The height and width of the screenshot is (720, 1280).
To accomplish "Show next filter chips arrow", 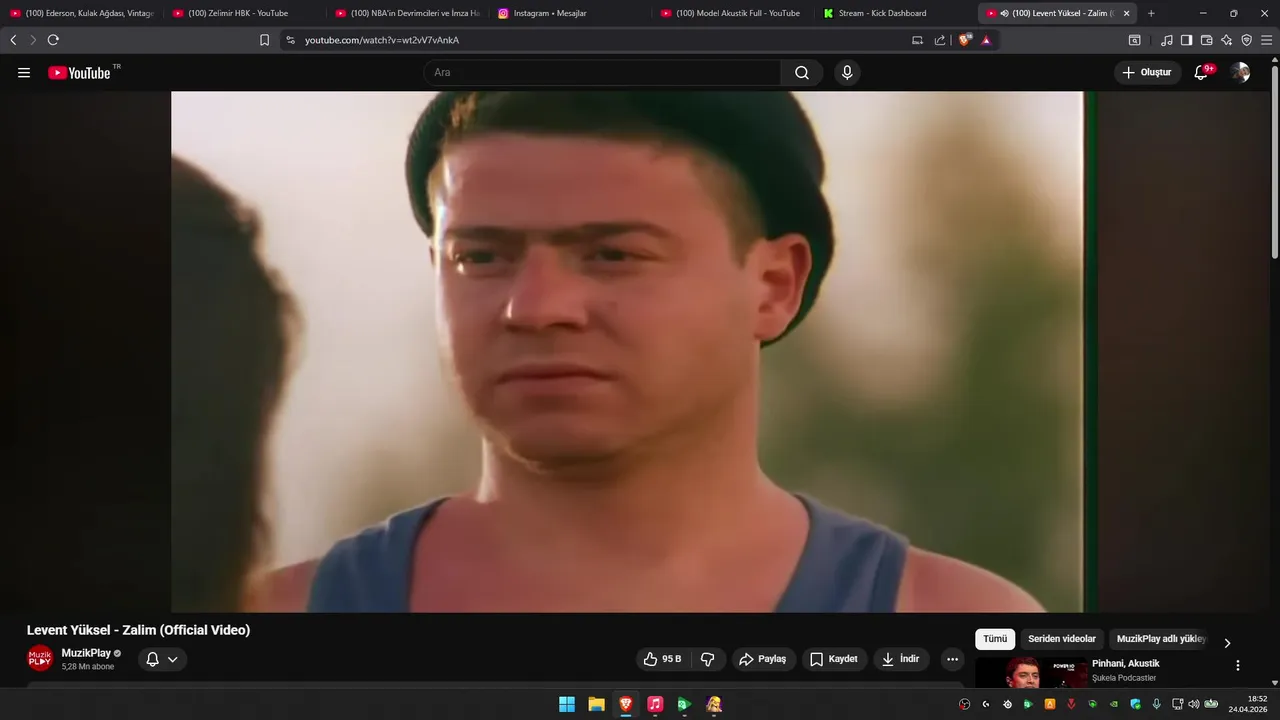I will (x=1227, y=643).
